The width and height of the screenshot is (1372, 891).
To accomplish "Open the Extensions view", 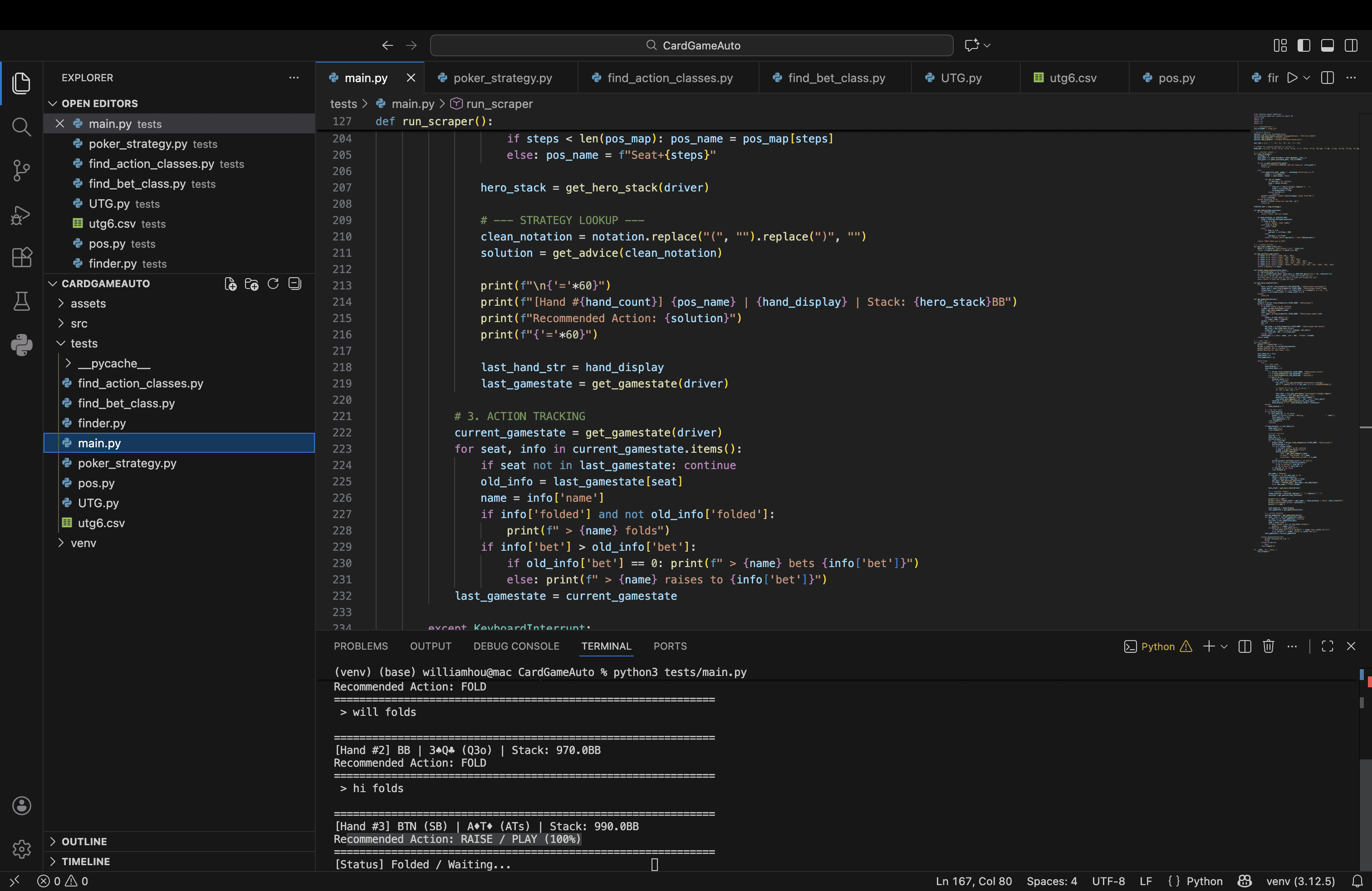I will 21,257.
